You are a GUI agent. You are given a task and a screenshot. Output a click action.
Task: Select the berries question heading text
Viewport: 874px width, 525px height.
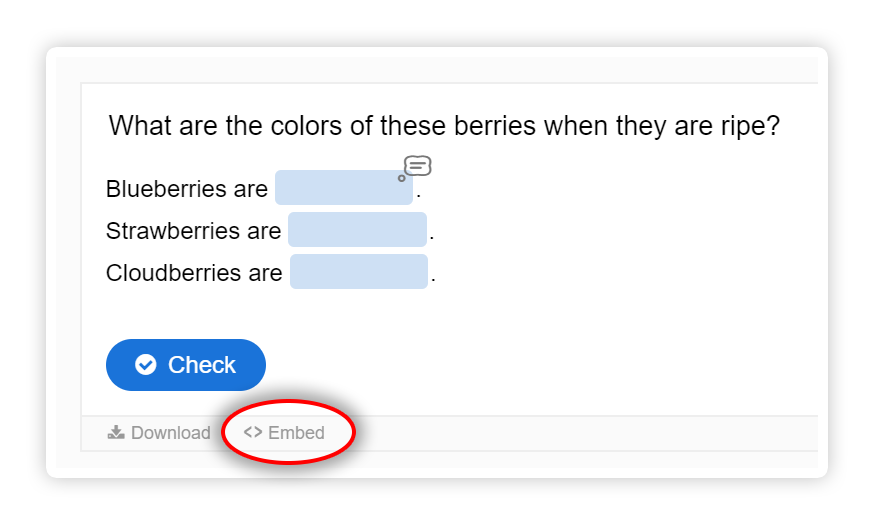point(444,126)
